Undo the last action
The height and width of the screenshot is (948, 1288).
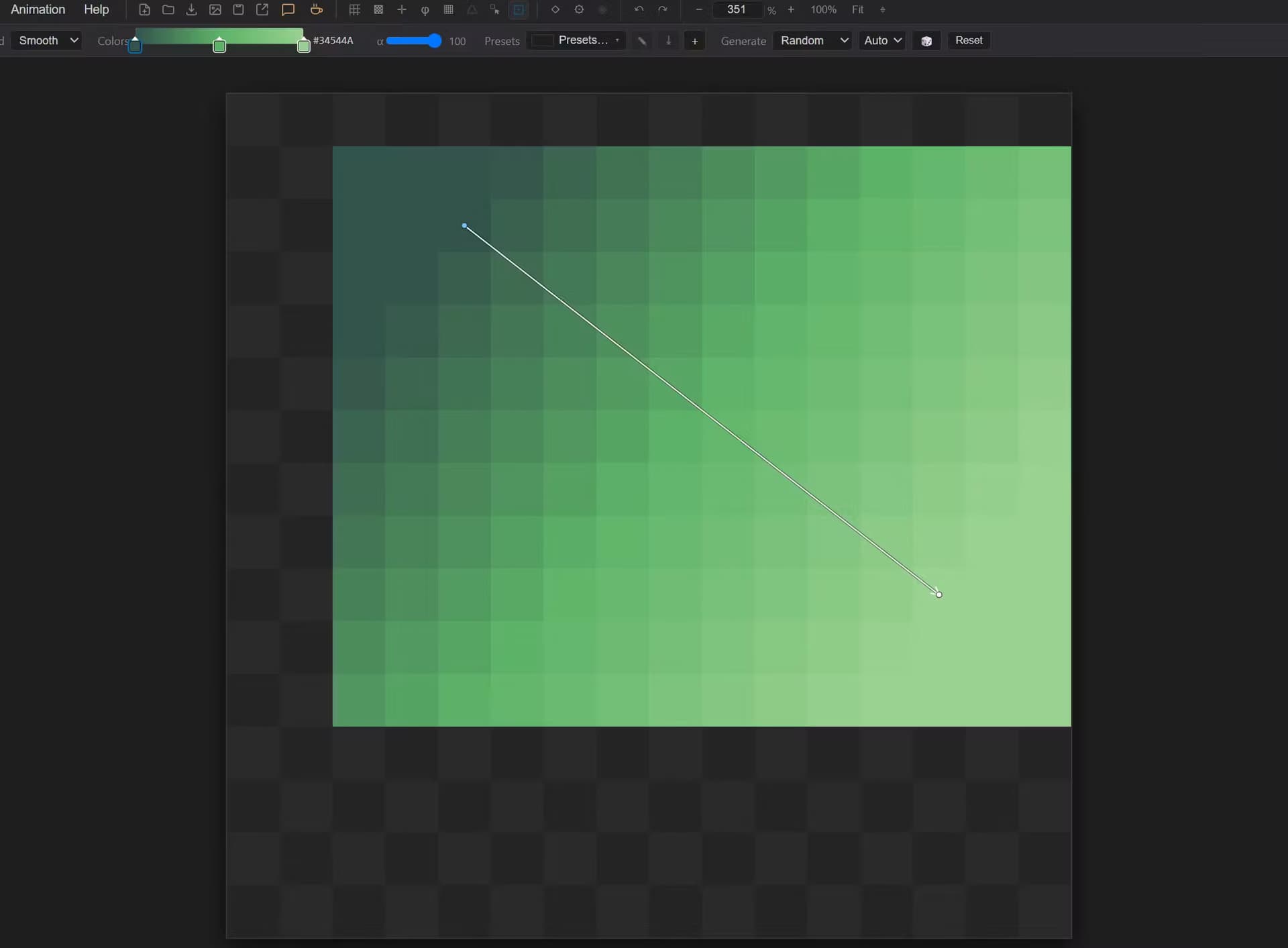pos(639,9)
